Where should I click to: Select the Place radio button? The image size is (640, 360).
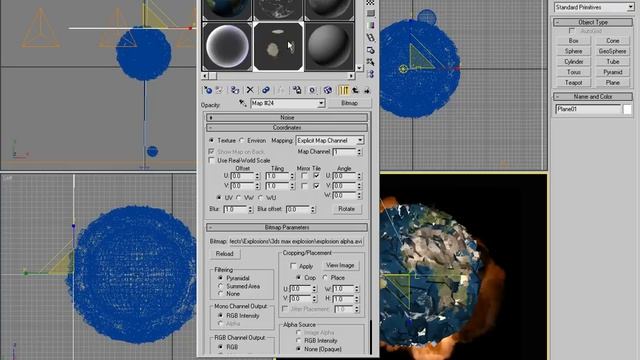point(325,278)
